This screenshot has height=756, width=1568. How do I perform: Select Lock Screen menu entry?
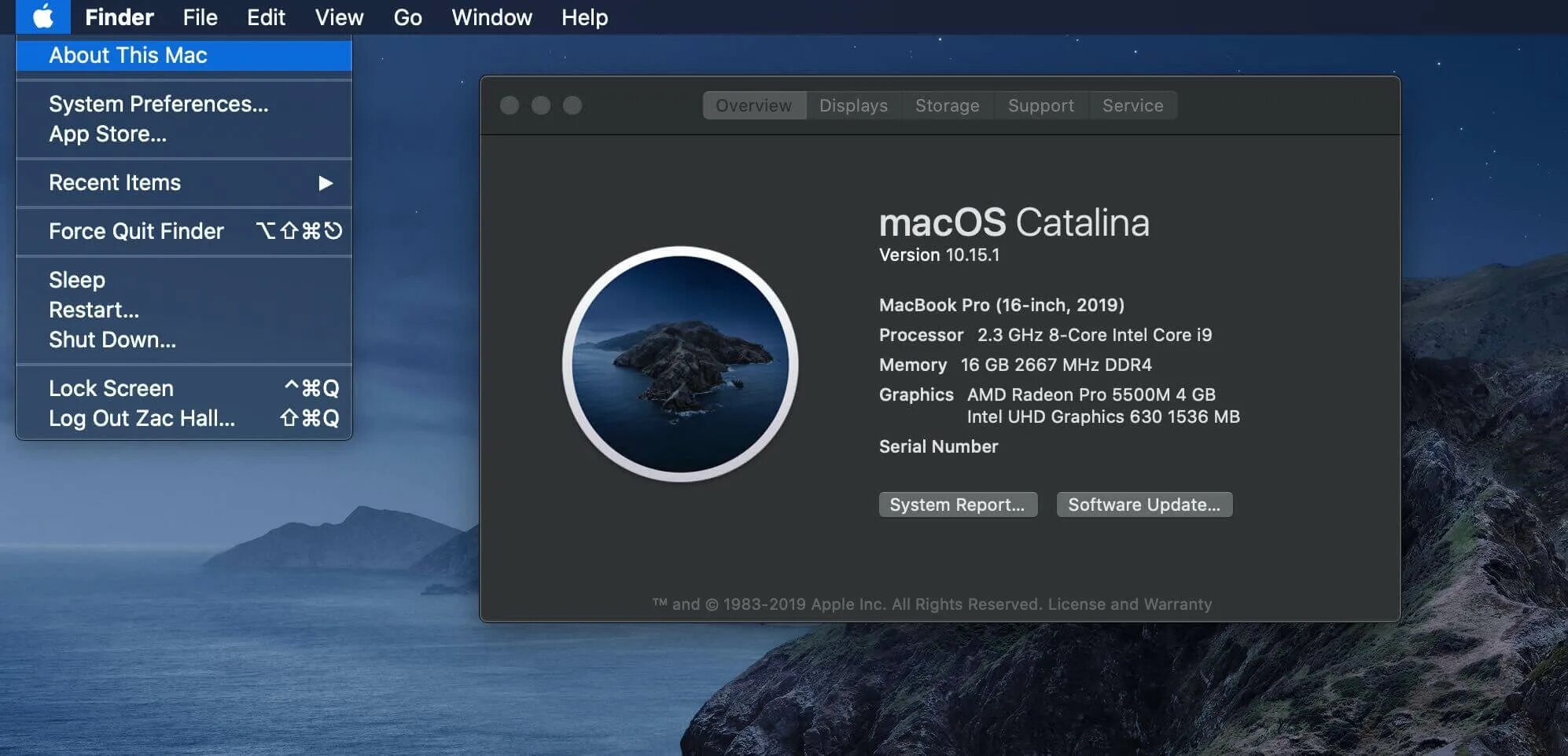coord(184,388)
